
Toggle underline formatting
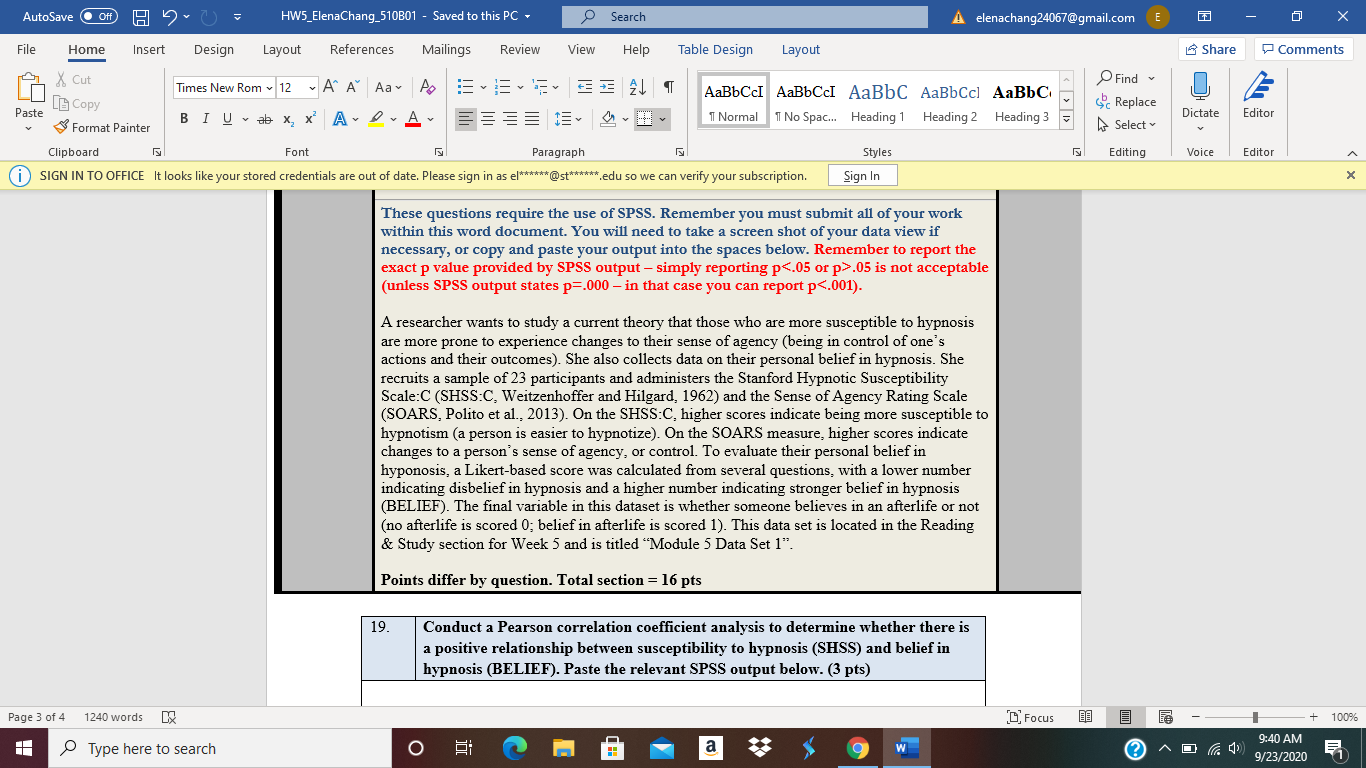click(226, 118)
